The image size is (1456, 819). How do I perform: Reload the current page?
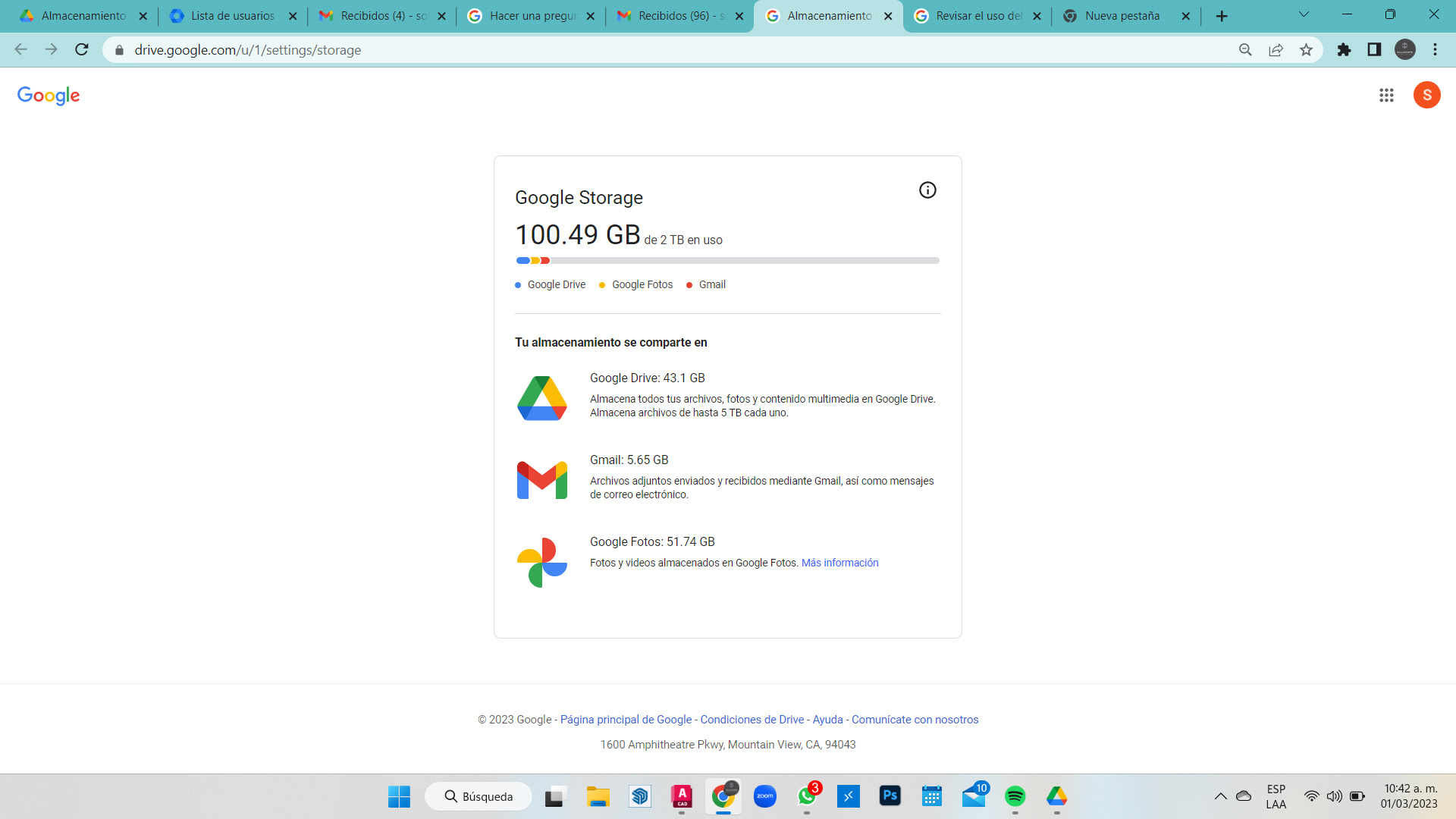(82, 50)
